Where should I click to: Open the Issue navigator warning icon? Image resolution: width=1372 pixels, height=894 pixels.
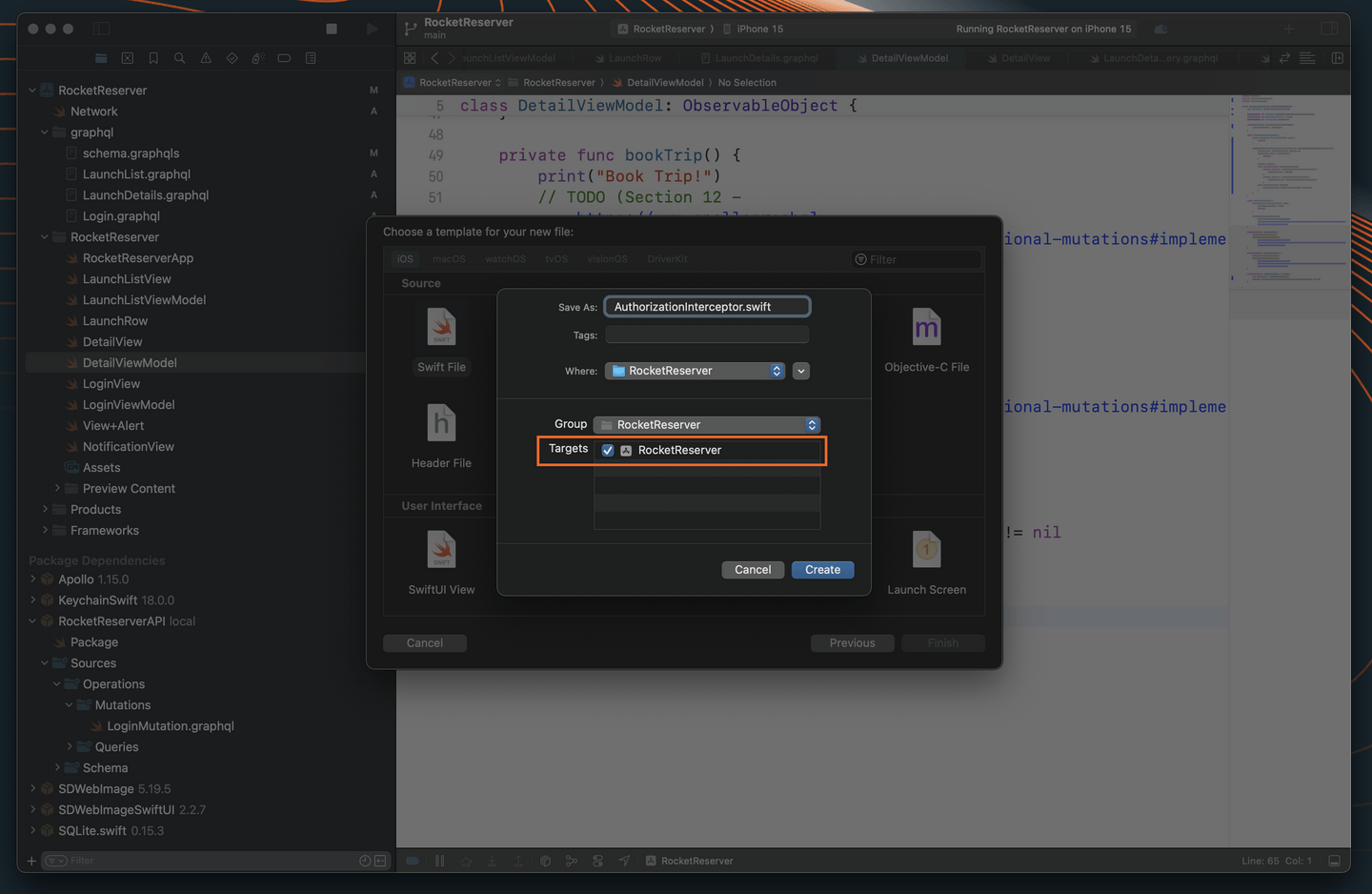click(x=206, y=58)
